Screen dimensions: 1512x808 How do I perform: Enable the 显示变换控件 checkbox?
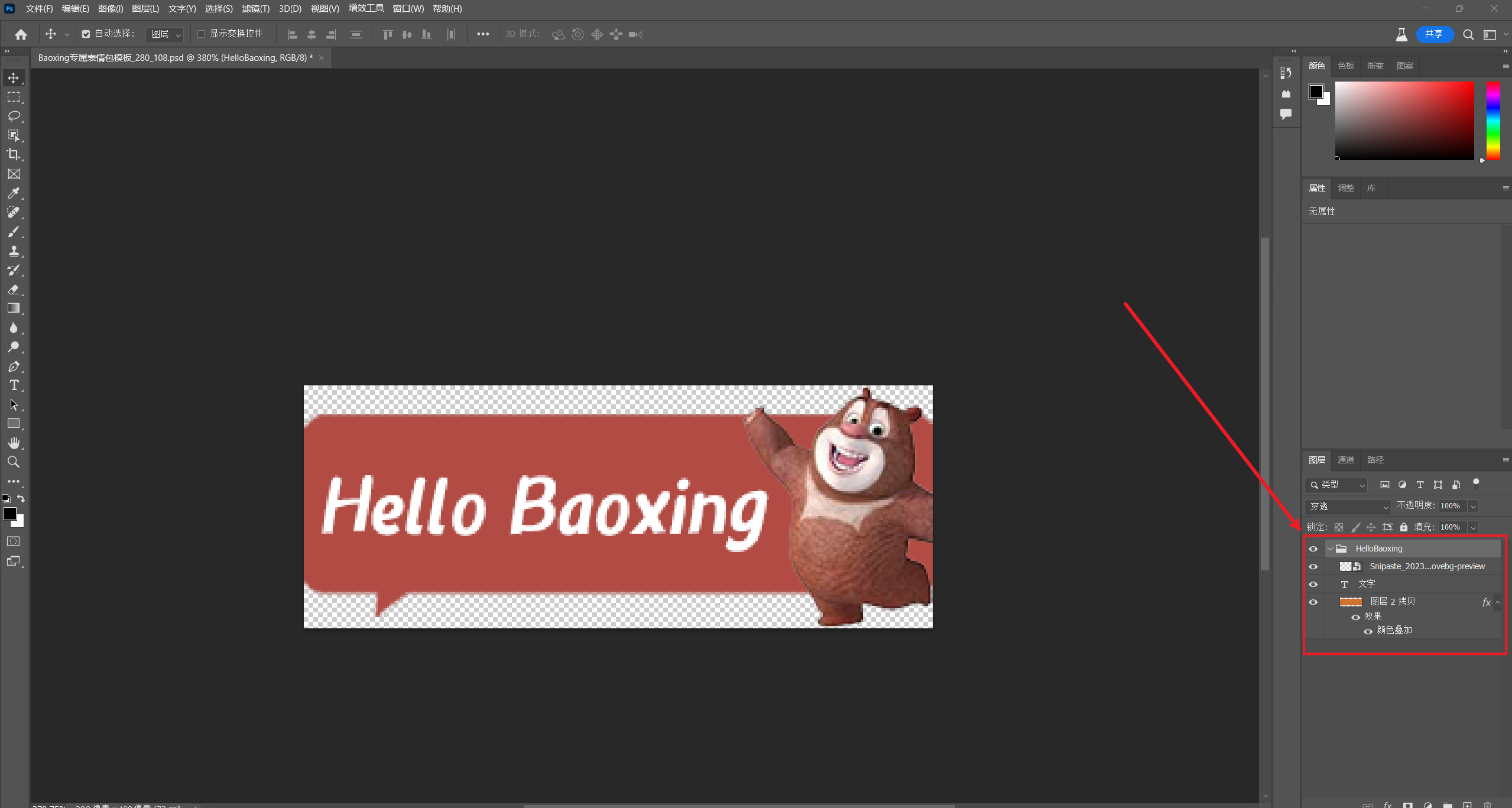(x=201, y=34)
